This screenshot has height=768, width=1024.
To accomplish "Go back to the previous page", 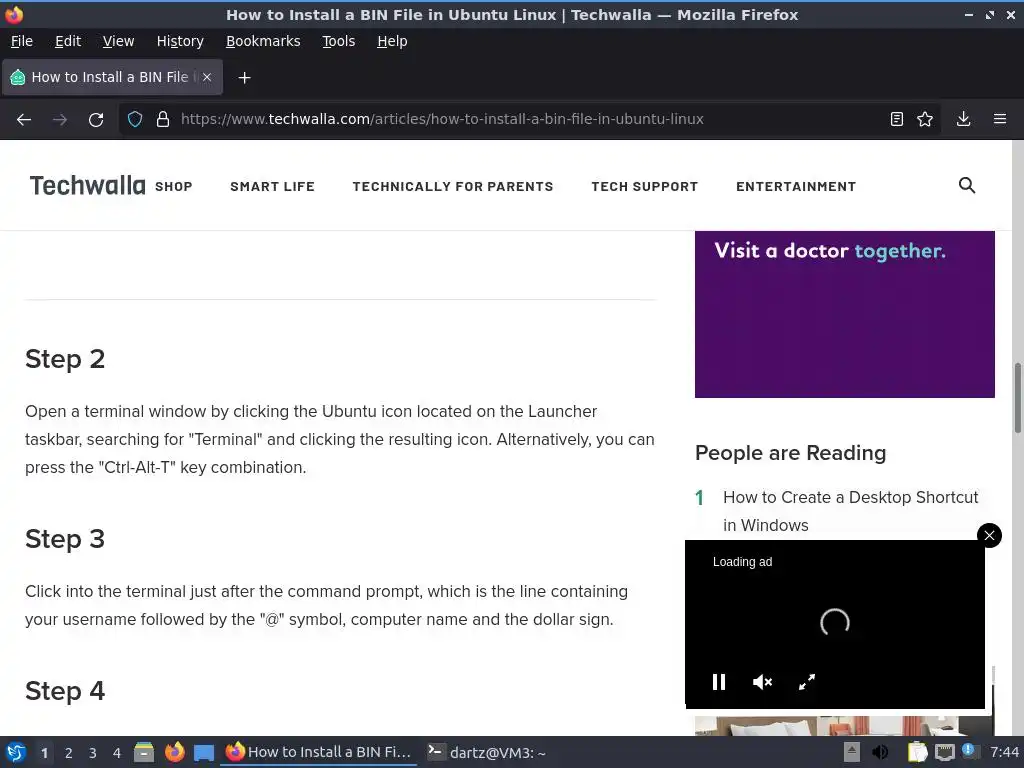I will [24, 120].
